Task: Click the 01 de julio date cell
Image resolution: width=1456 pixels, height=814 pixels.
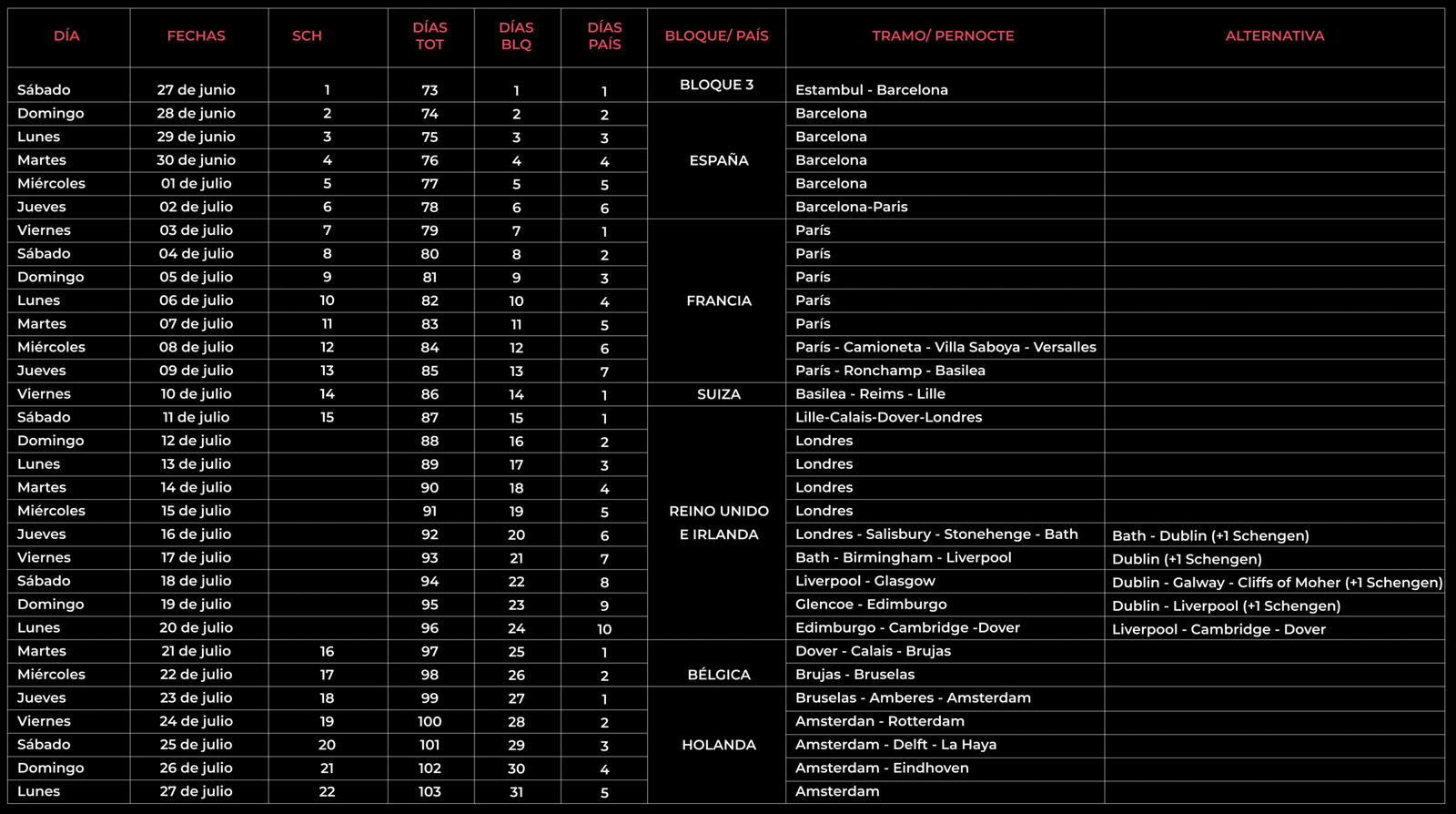Action: click(196, 184)
